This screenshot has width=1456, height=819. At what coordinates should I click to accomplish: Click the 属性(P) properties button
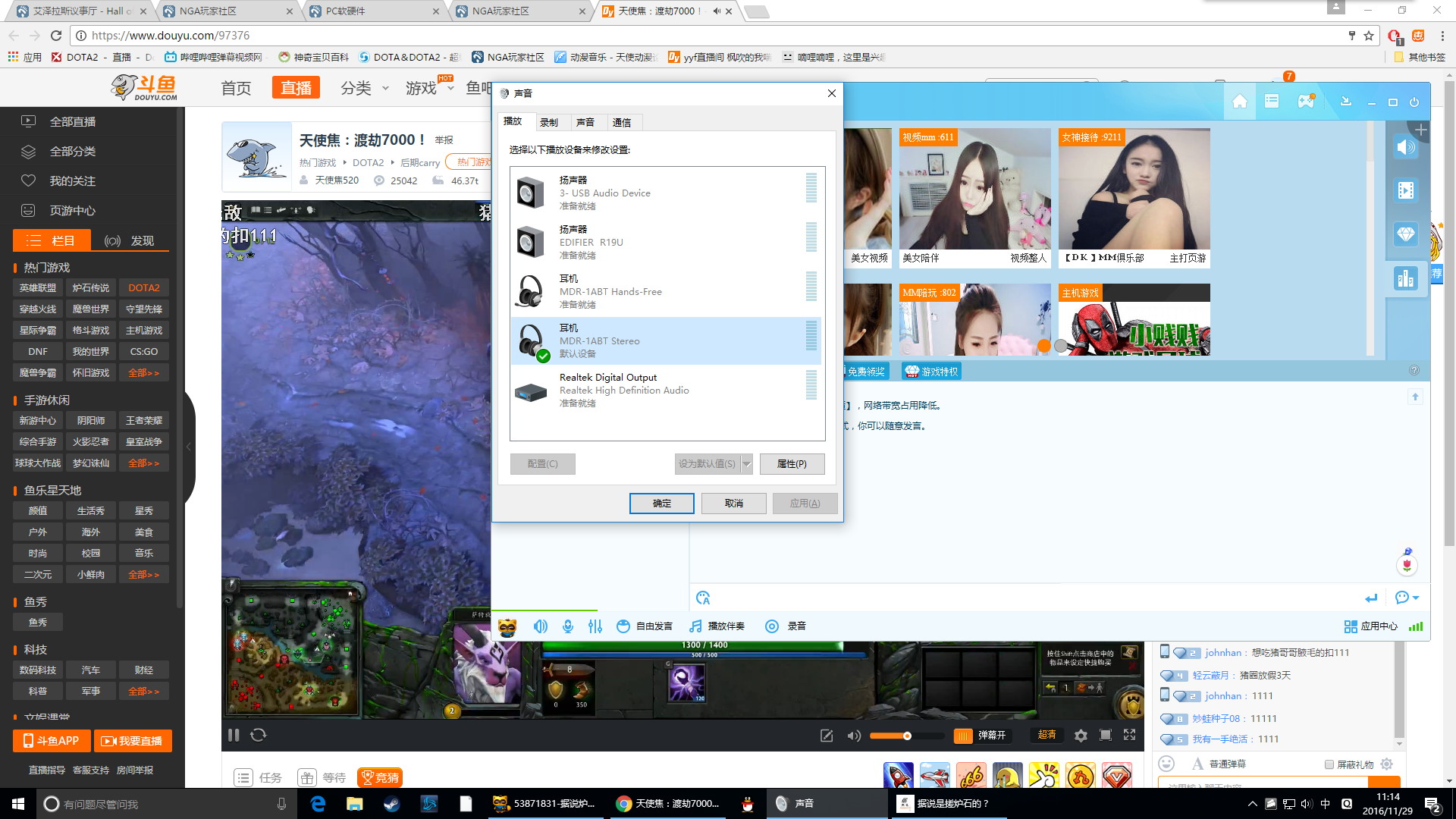click(x=792, y=464)
